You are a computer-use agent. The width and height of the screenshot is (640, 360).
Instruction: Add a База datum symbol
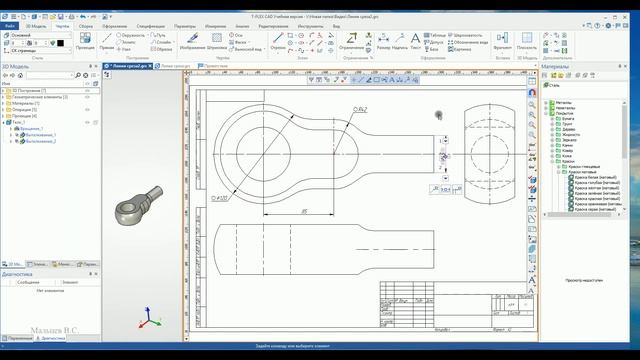point(431,49)
